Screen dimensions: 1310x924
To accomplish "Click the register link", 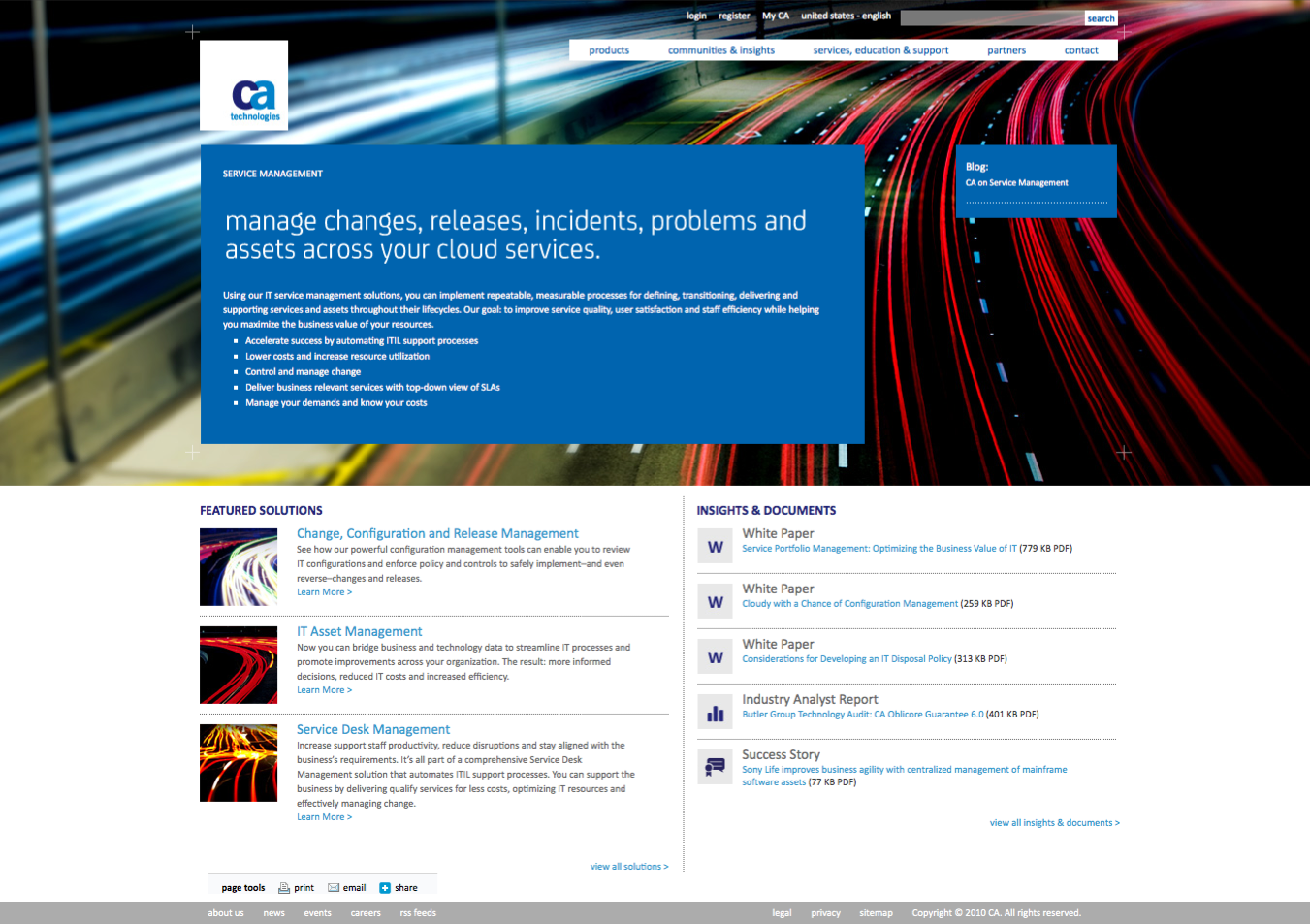I will (734, 16).
